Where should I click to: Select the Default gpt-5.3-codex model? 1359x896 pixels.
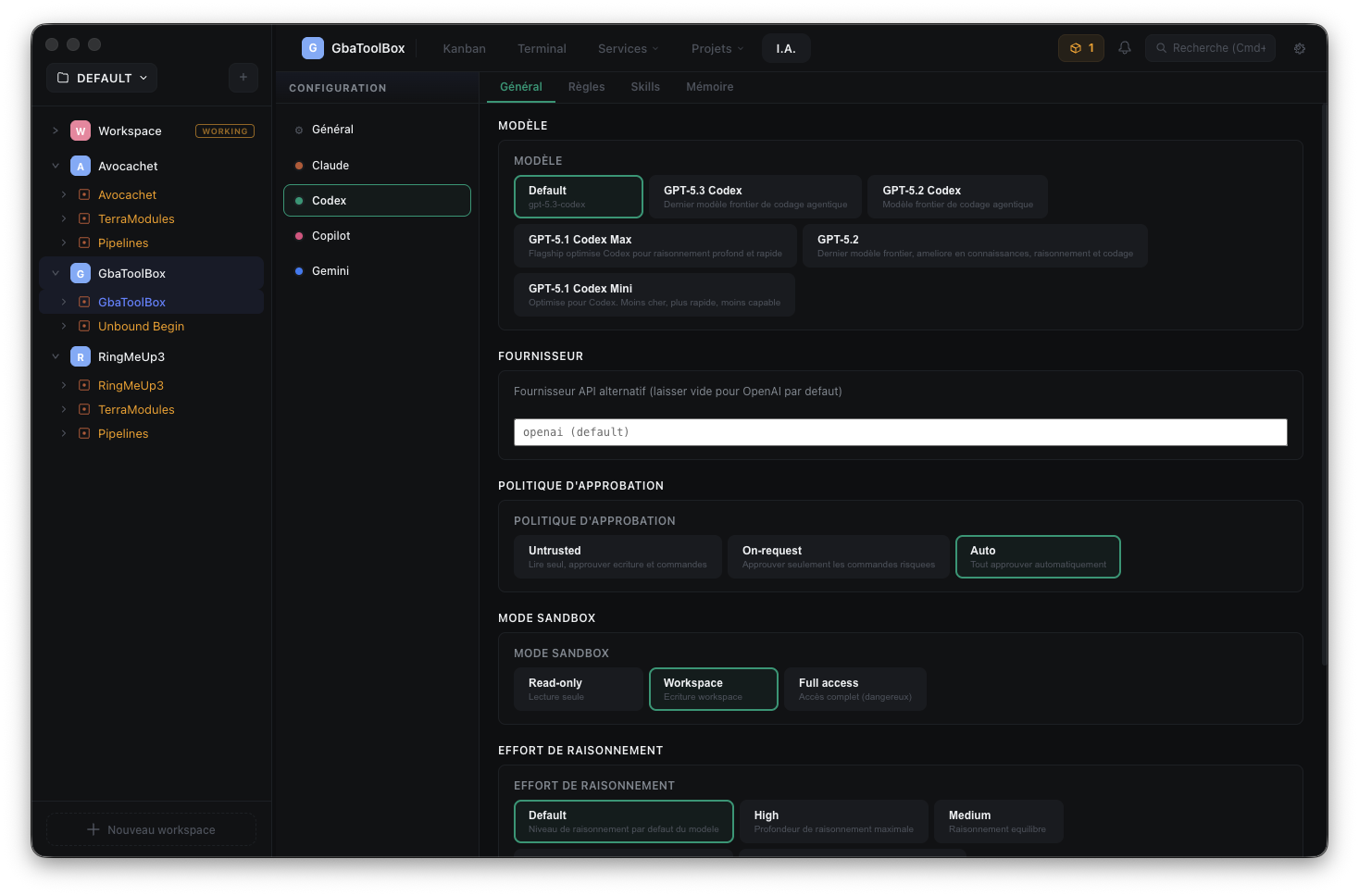[x=579, y=196]
